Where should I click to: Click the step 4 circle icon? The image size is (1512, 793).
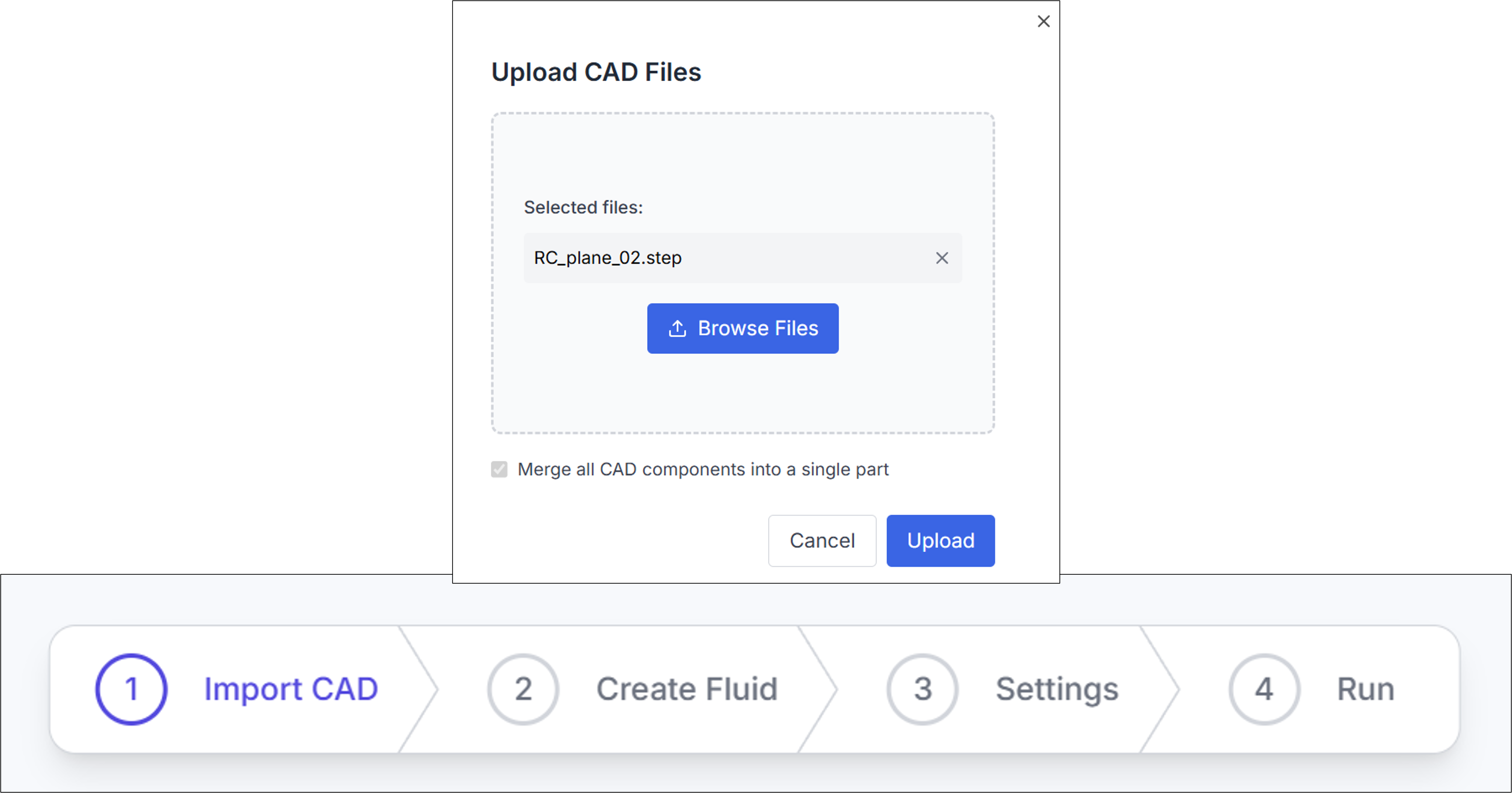1264,689
